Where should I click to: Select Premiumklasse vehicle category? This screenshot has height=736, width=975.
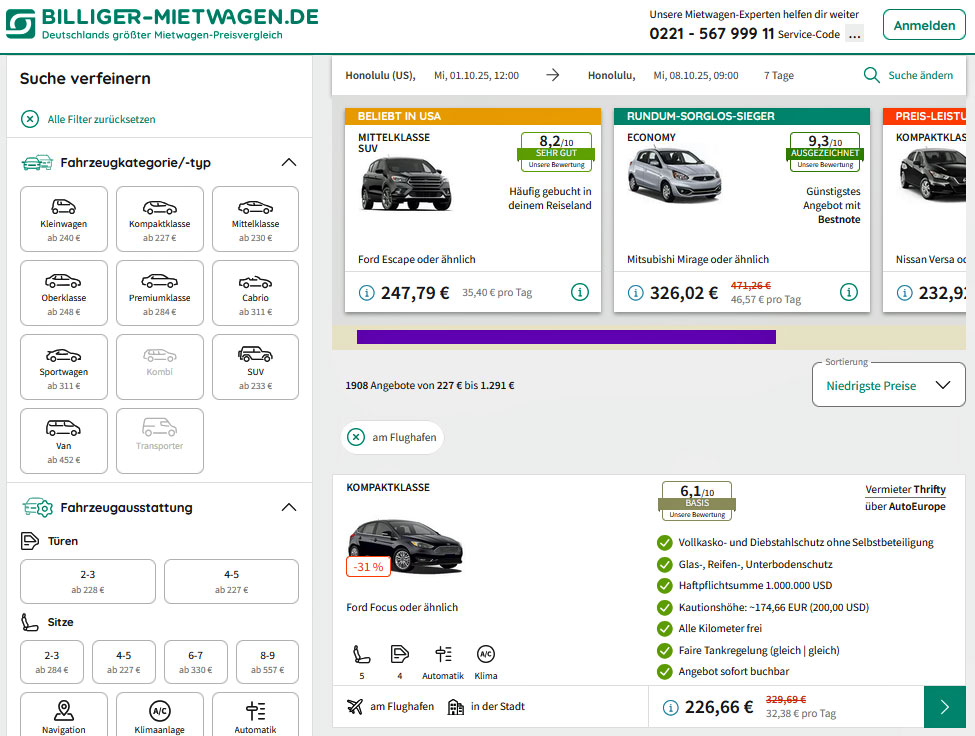(160, 293)
